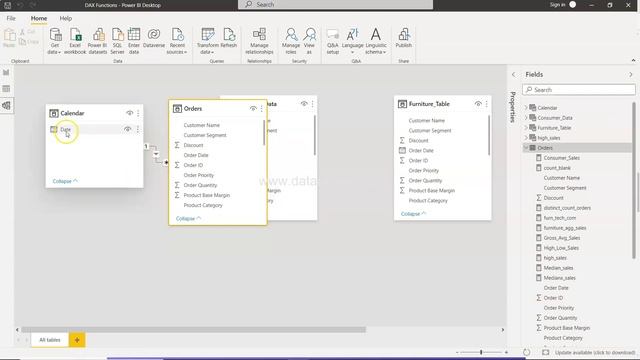This screenshot has height=360, width=640.
Task: Click the canvas horizontal scrollbar
Action: pyautogui.click(x=193, y=329)
